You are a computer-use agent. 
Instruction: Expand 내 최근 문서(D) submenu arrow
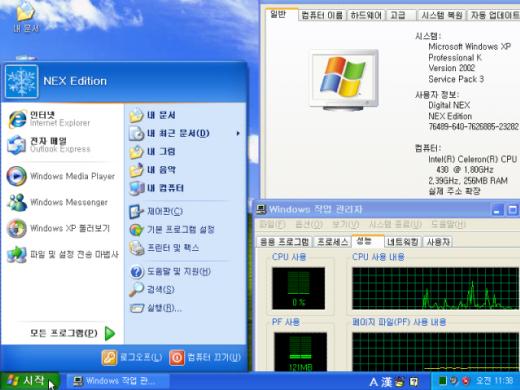tap(238, 134)
